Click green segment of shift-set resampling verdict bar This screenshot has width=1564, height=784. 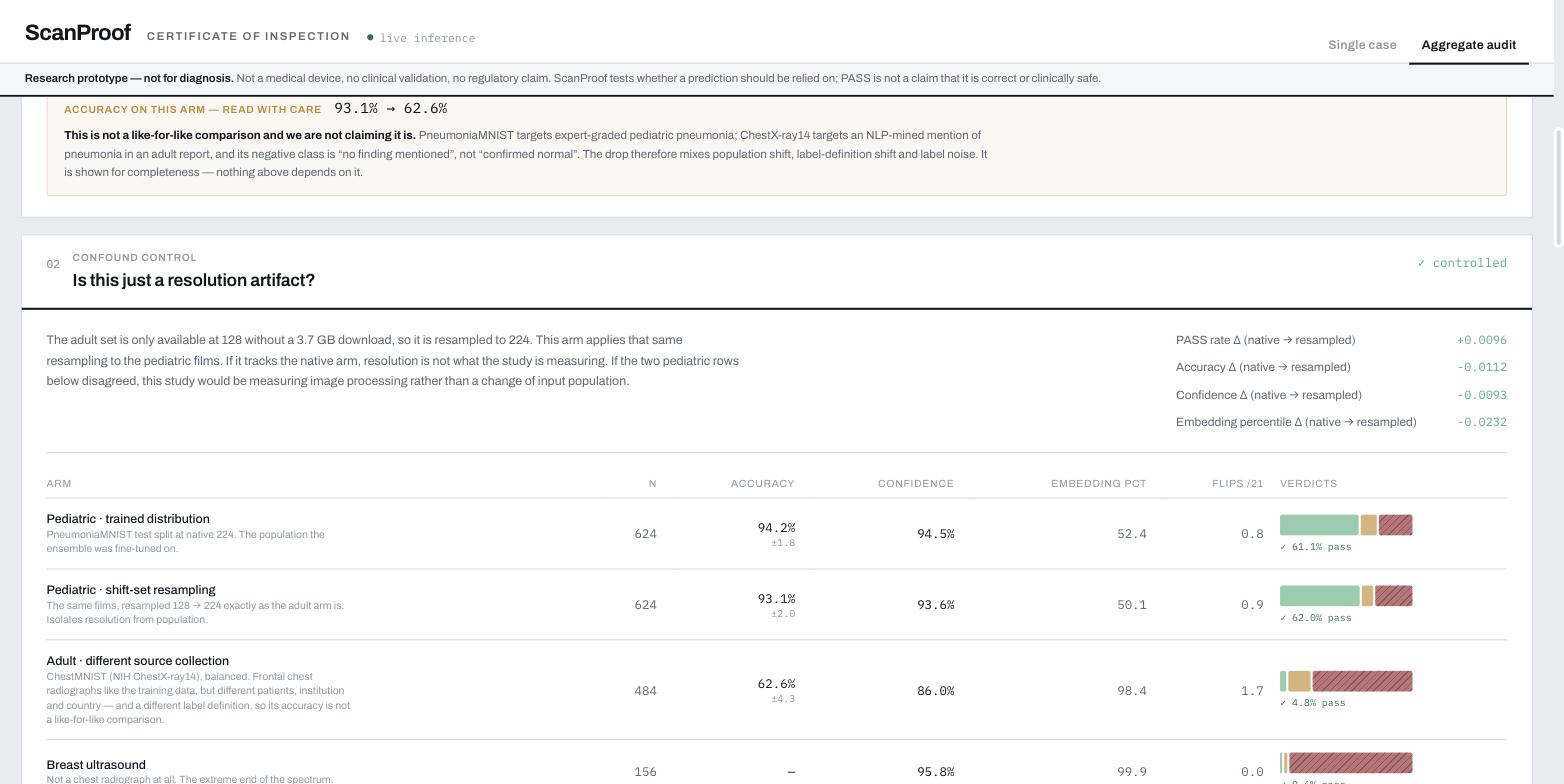click(x=1320, y=596)
